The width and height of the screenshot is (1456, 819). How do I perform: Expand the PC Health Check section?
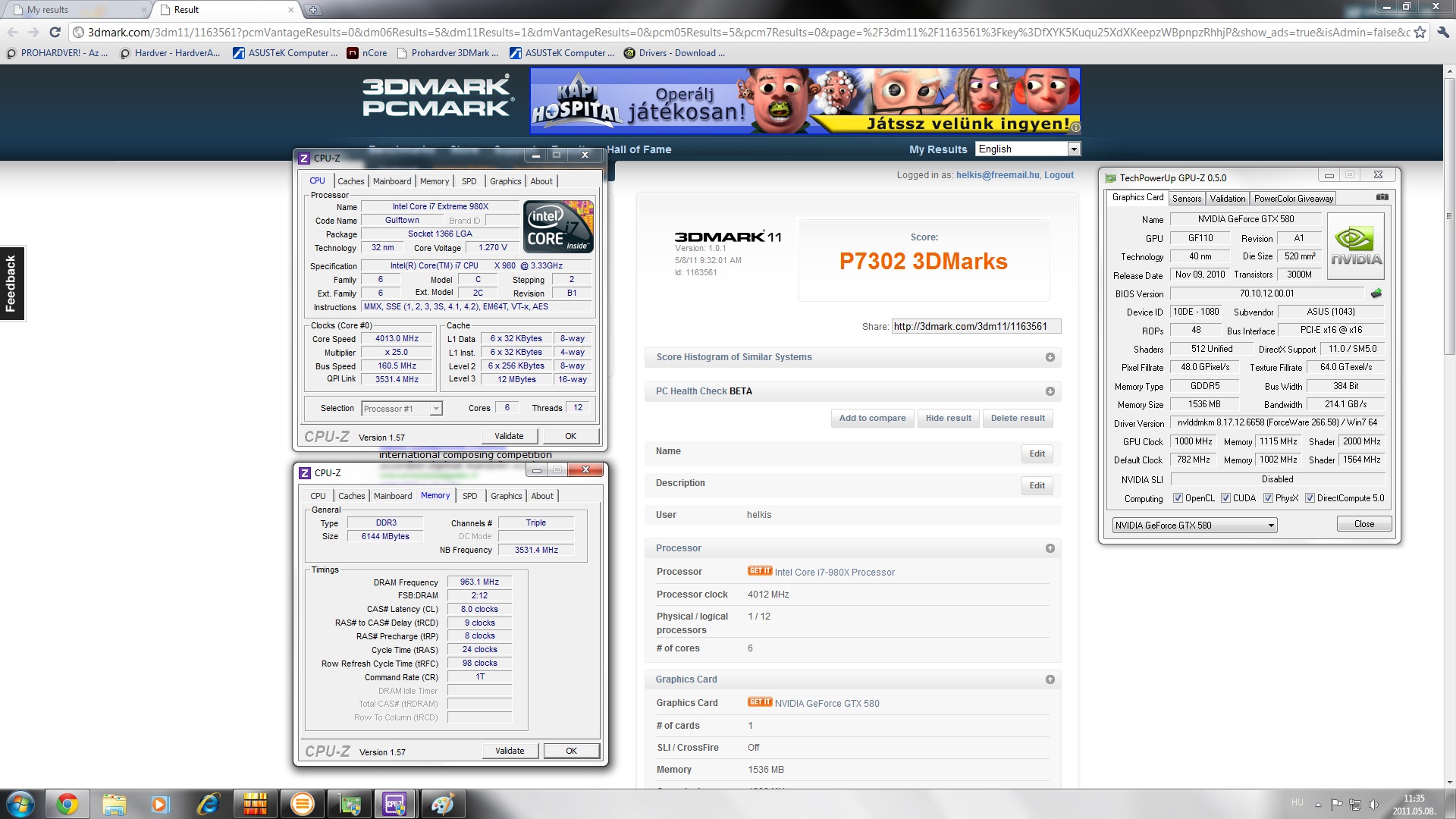(x=1050, y=391)
